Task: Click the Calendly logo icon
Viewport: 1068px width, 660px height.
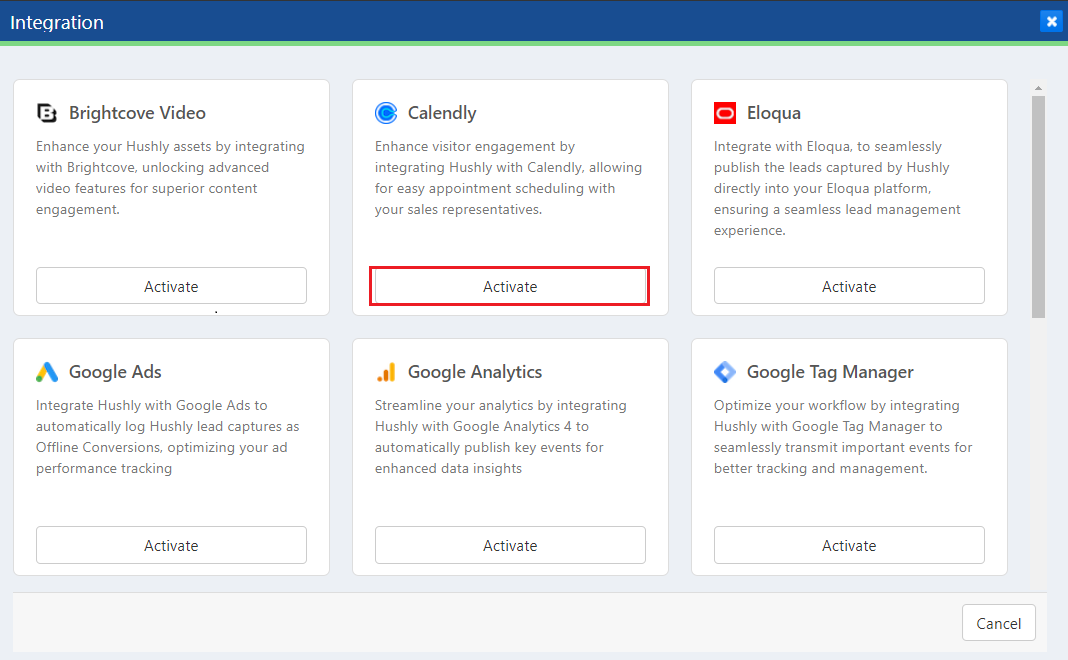Action: tap(386, 113)
